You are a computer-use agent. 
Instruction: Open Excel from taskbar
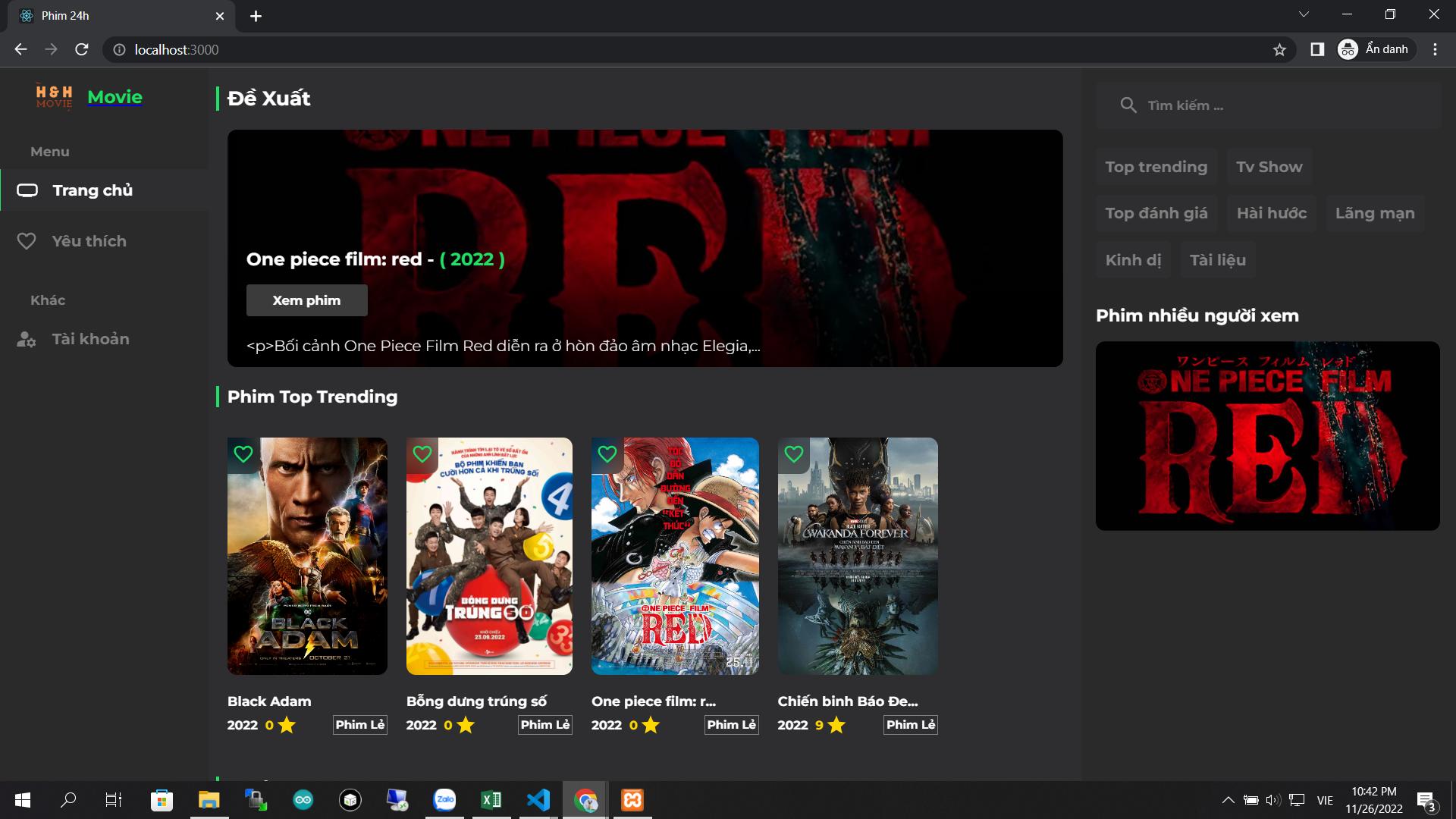pyautogui.click(x=491, y=800)
